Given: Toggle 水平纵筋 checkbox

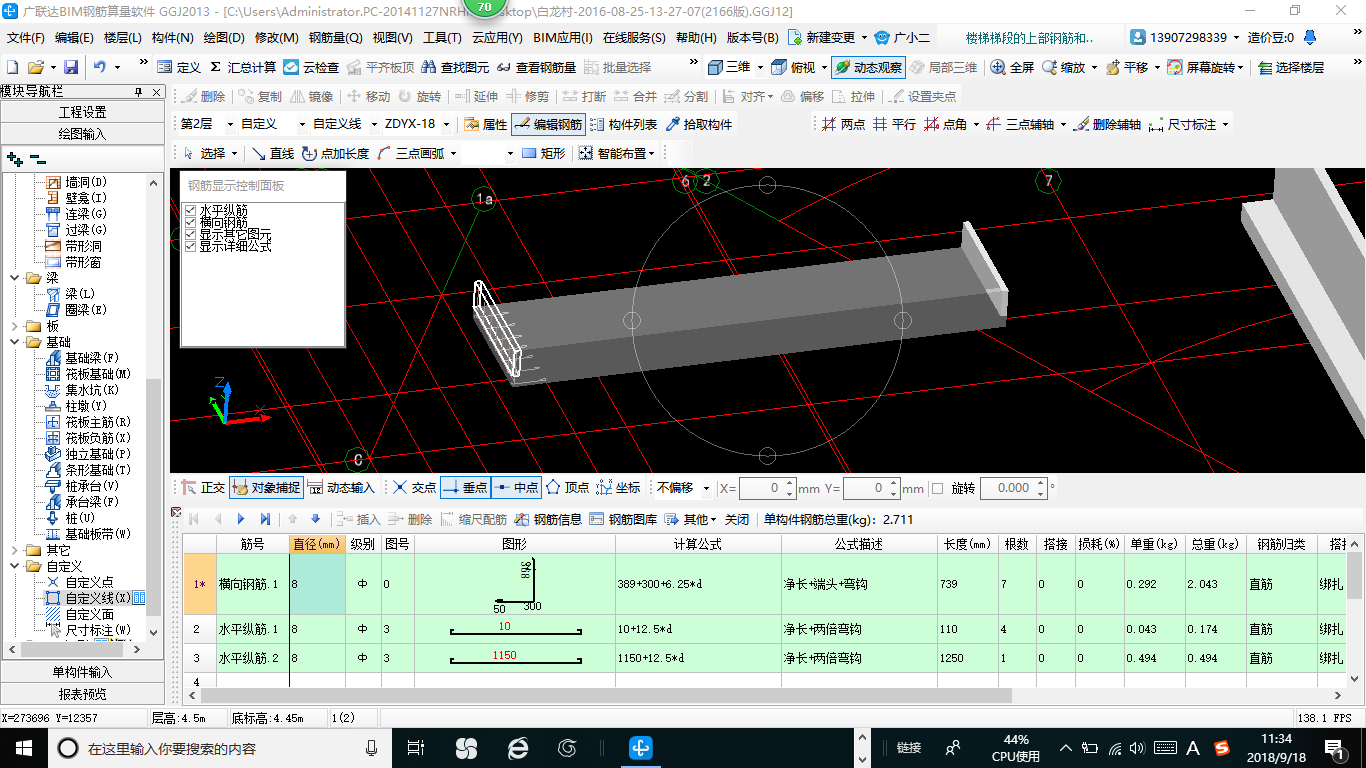Looking at the screenshot, I should pos(191,210).
